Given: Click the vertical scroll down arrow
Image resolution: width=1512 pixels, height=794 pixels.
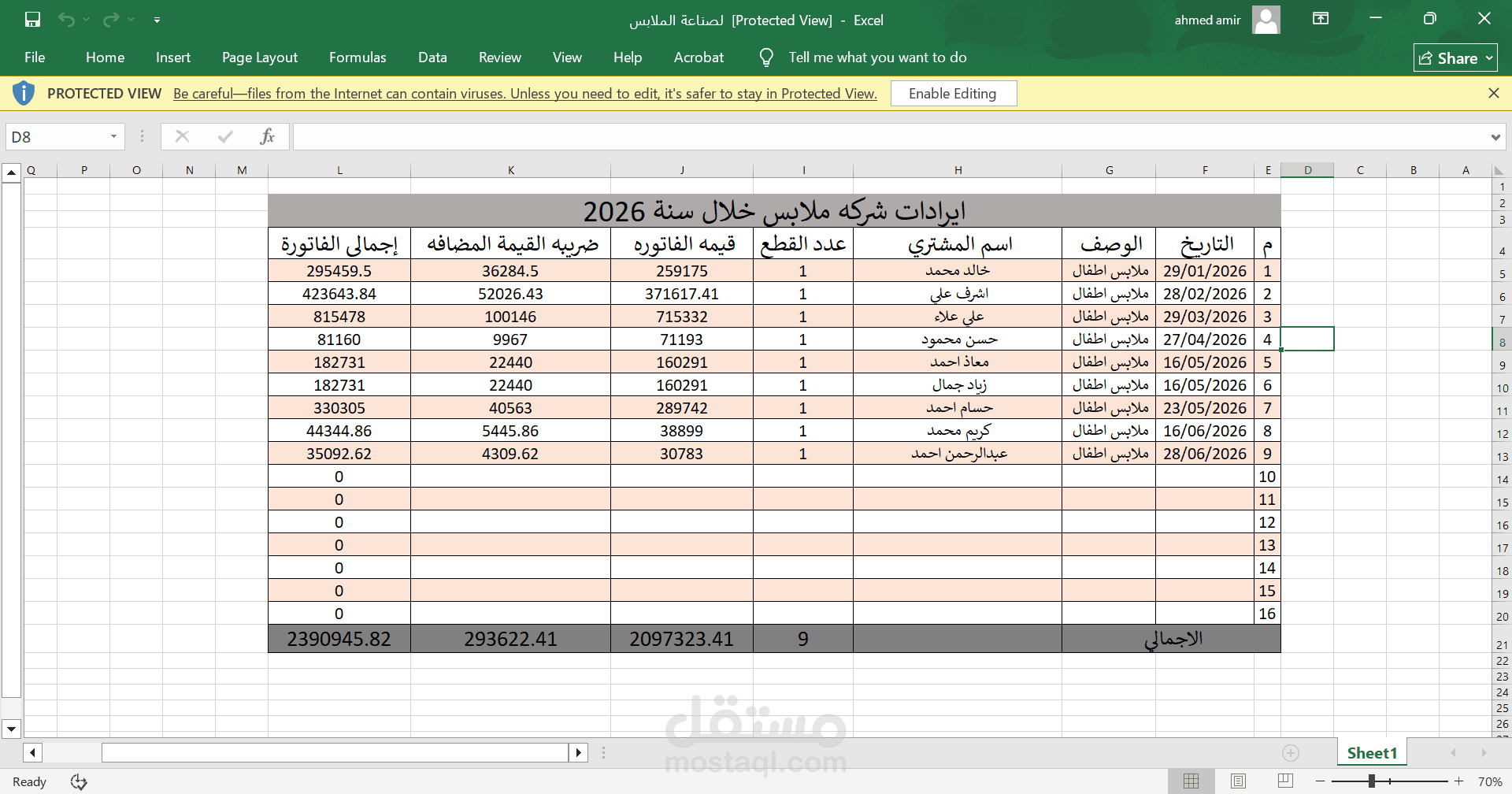Looking at the screenshot, I should [x=11, y=729].
